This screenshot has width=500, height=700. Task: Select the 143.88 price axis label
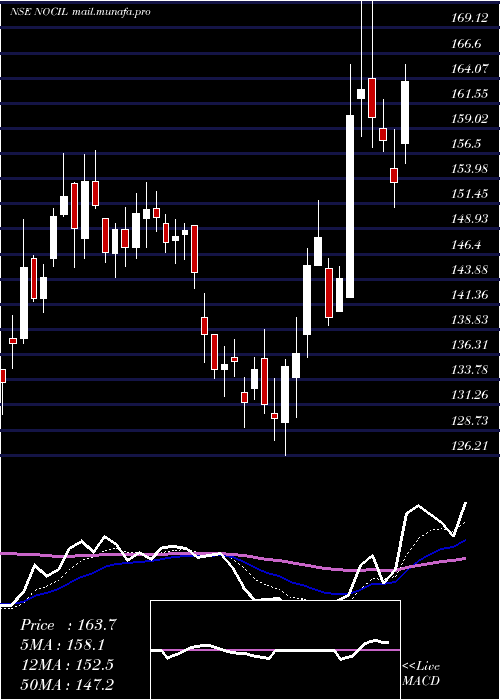470,269
